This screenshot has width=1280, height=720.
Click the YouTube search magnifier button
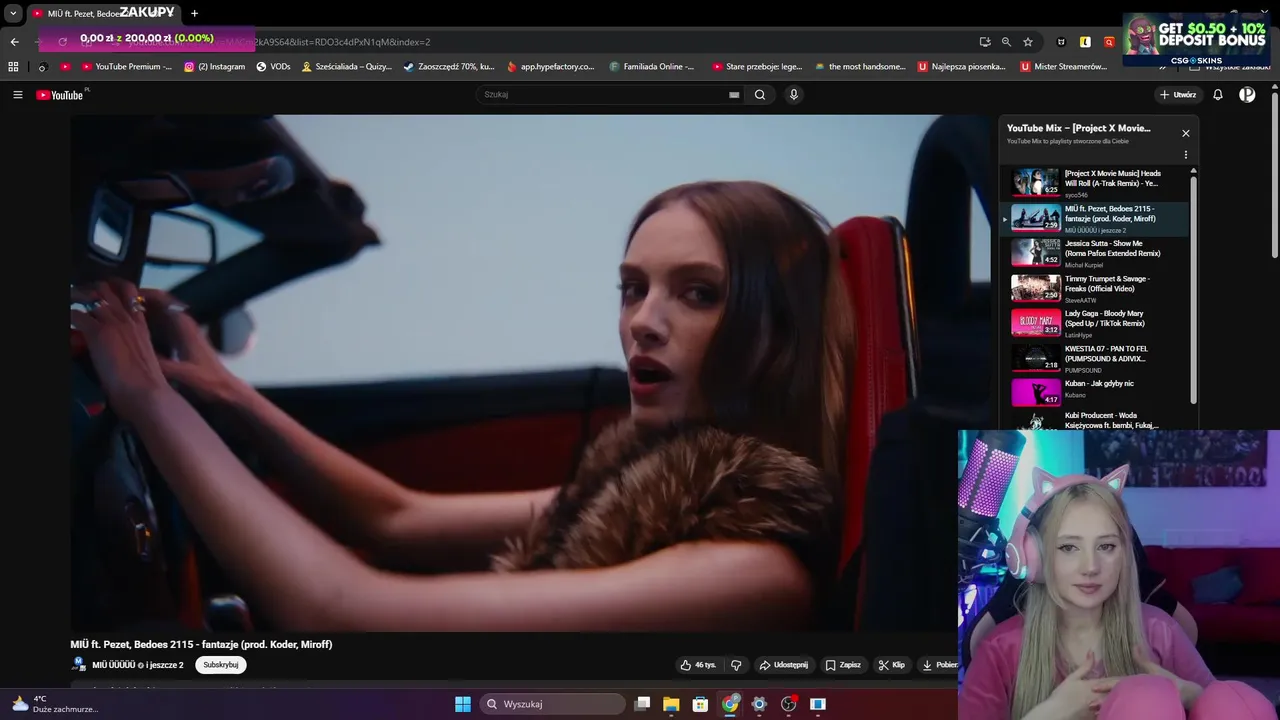[x=760, y=95]
